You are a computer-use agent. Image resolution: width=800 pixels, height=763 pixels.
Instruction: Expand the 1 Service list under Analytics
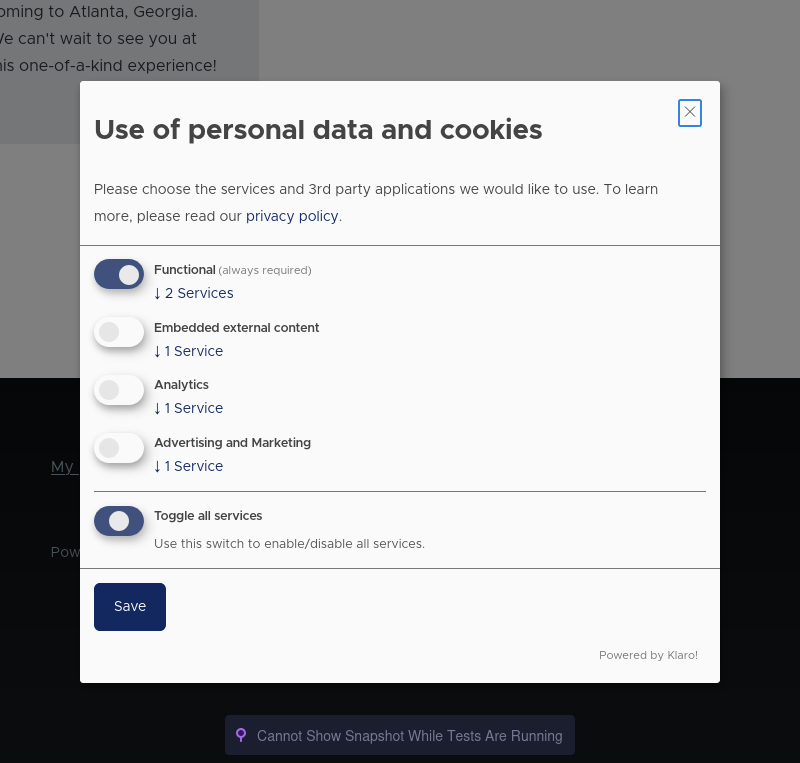coord(189,408)
